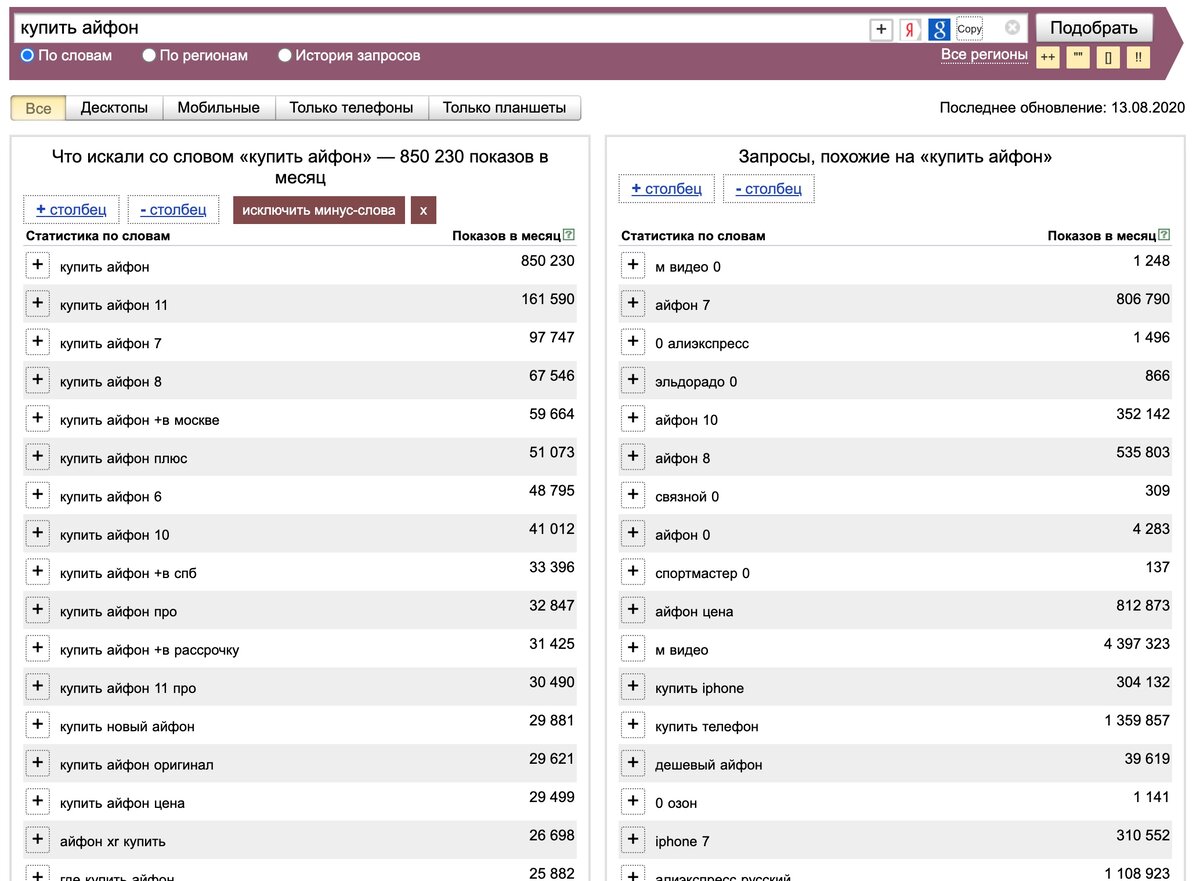This screenshot has width=1200, height=881.
Task: Apply the ++ operator button
Action: [x=1048, y=57]
